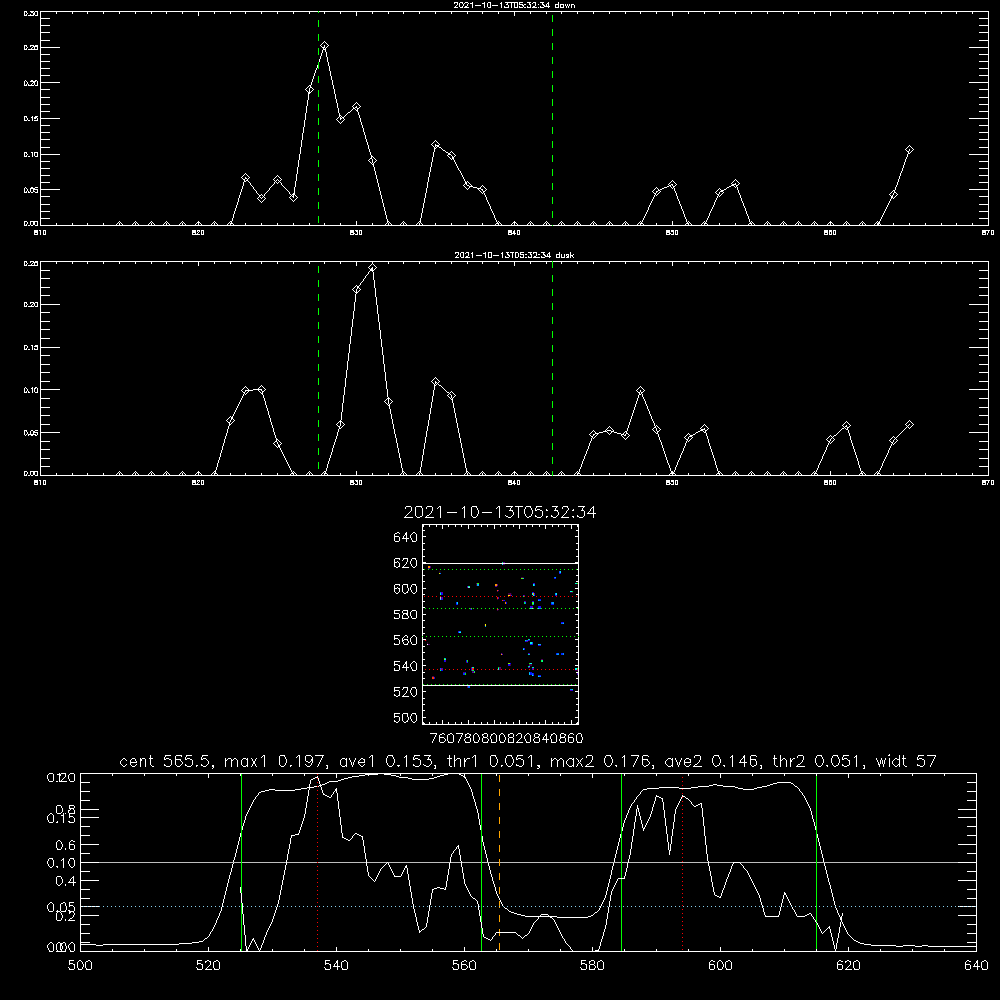Click the upper white horizontal line in scatter panel

pos(500,563)
